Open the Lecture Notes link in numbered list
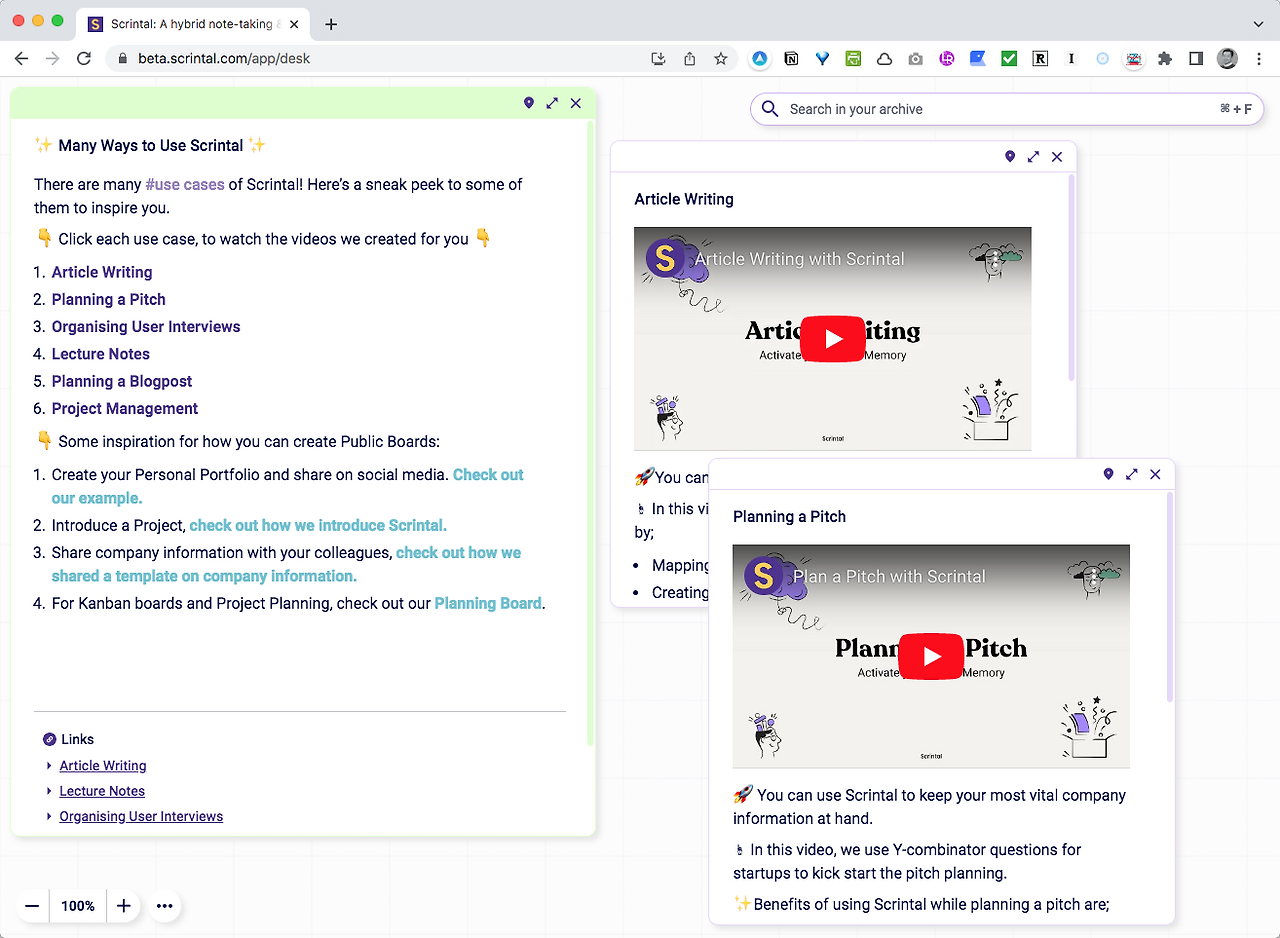This screenshot has height=938, width=1280. pos(101,354)
